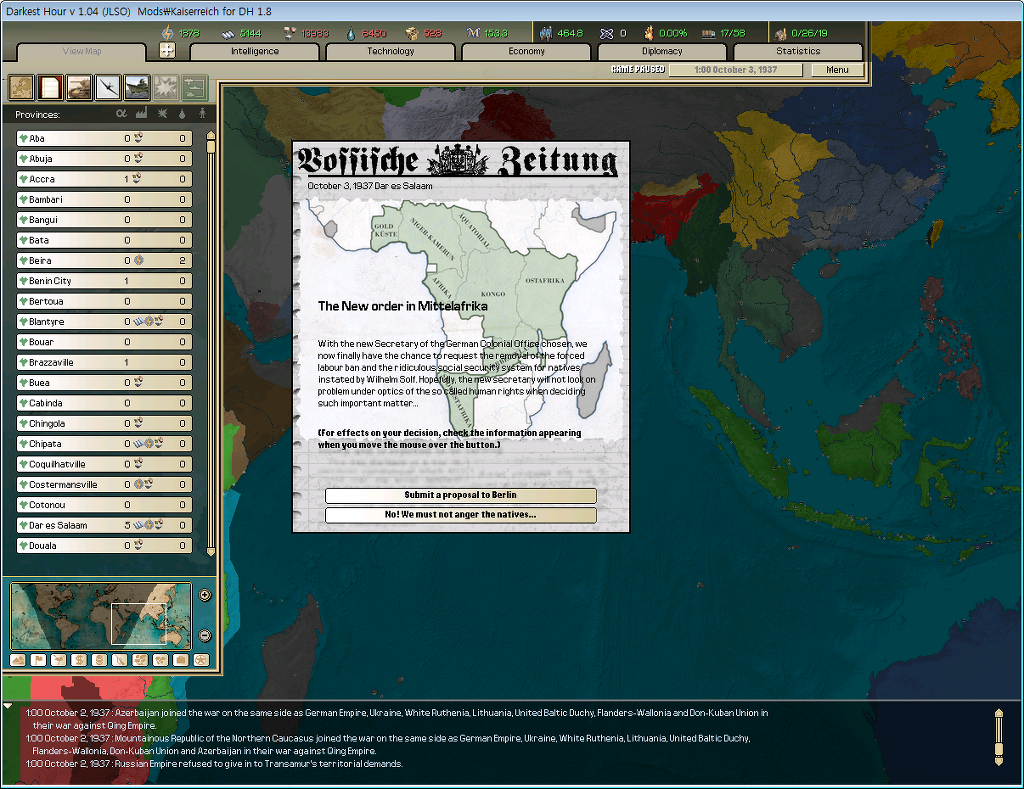Viewport: 1024px width, 789px height.
Task: Click the dissent flame icon
Action: coord(649,33)
